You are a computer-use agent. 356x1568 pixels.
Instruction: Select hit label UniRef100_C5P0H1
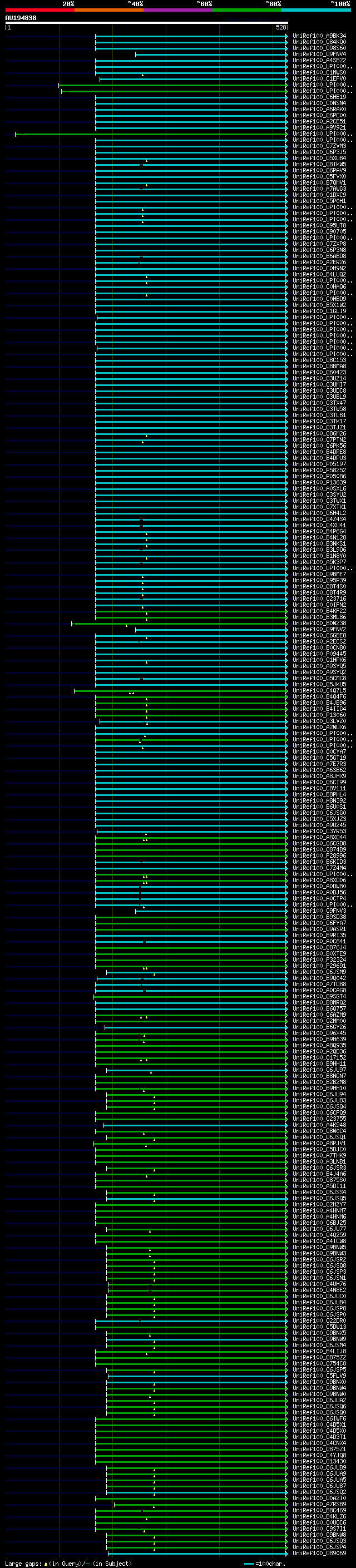[x=319, y=201]
